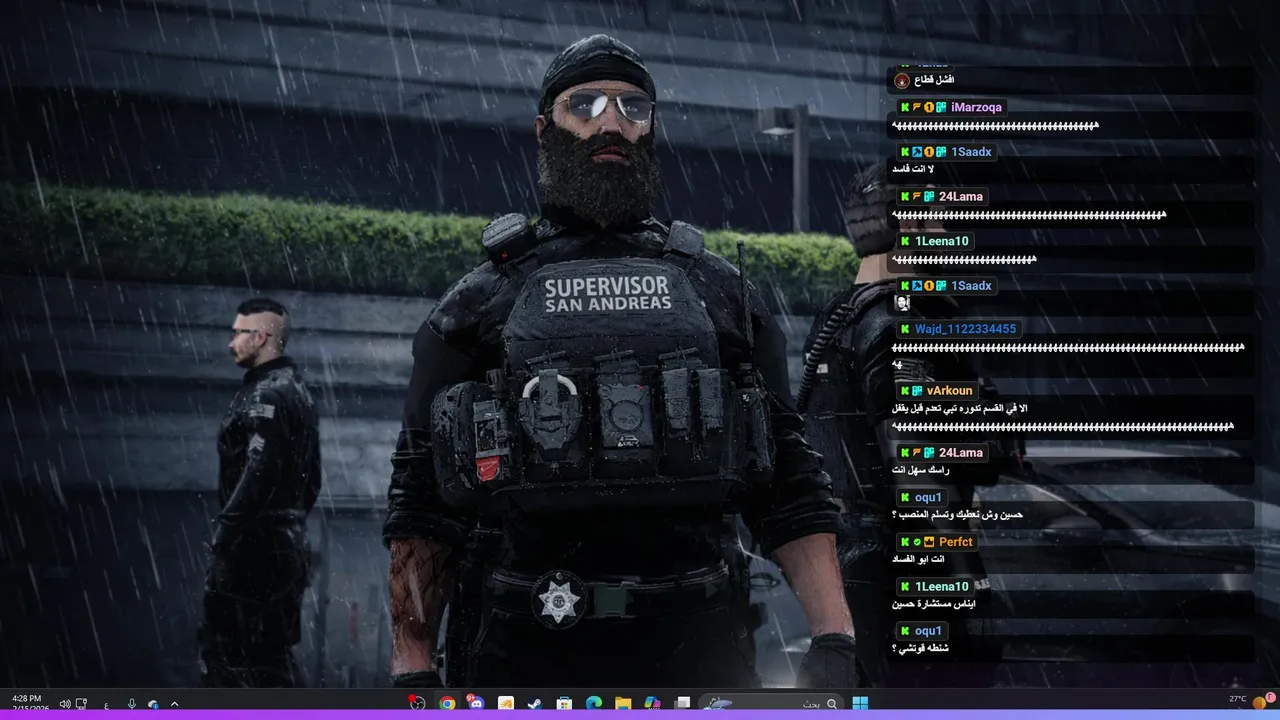Open Google Chrome from the taskbar
Image resolution: width=1280 pixels, height=720 pixels.
447,703
